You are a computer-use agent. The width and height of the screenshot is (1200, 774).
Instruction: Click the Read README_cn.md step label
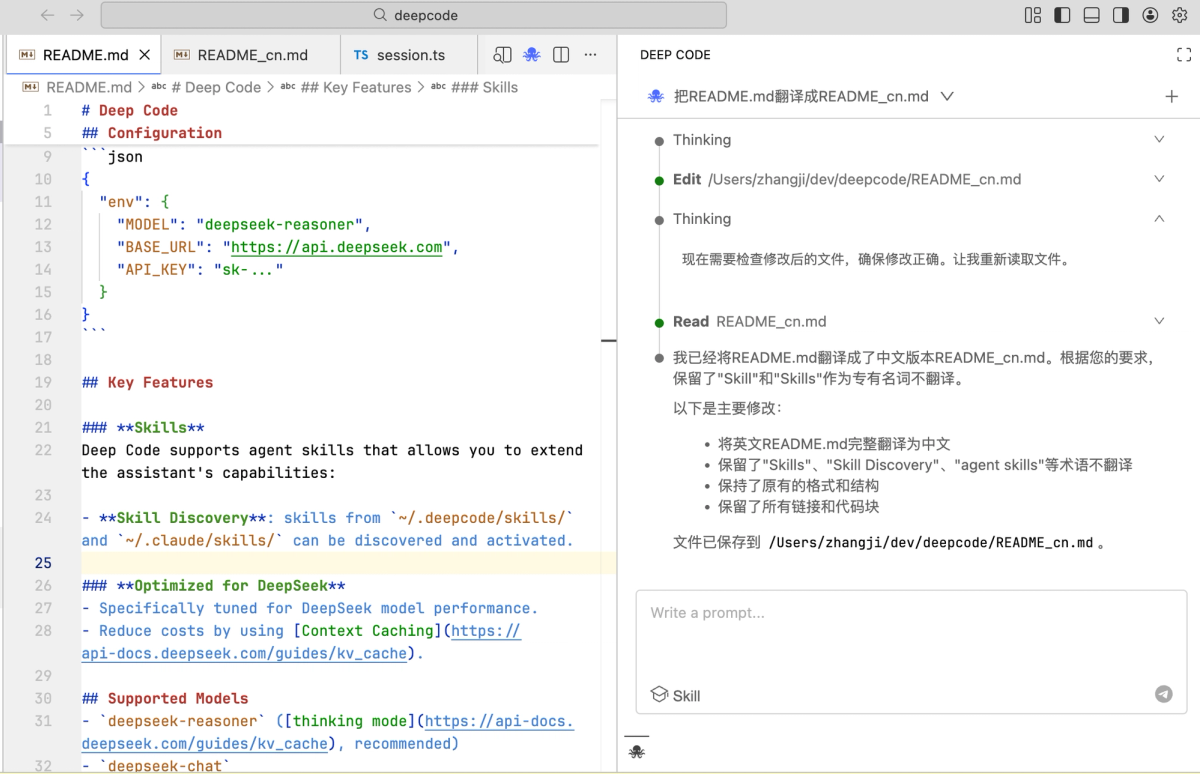[750, 322]
